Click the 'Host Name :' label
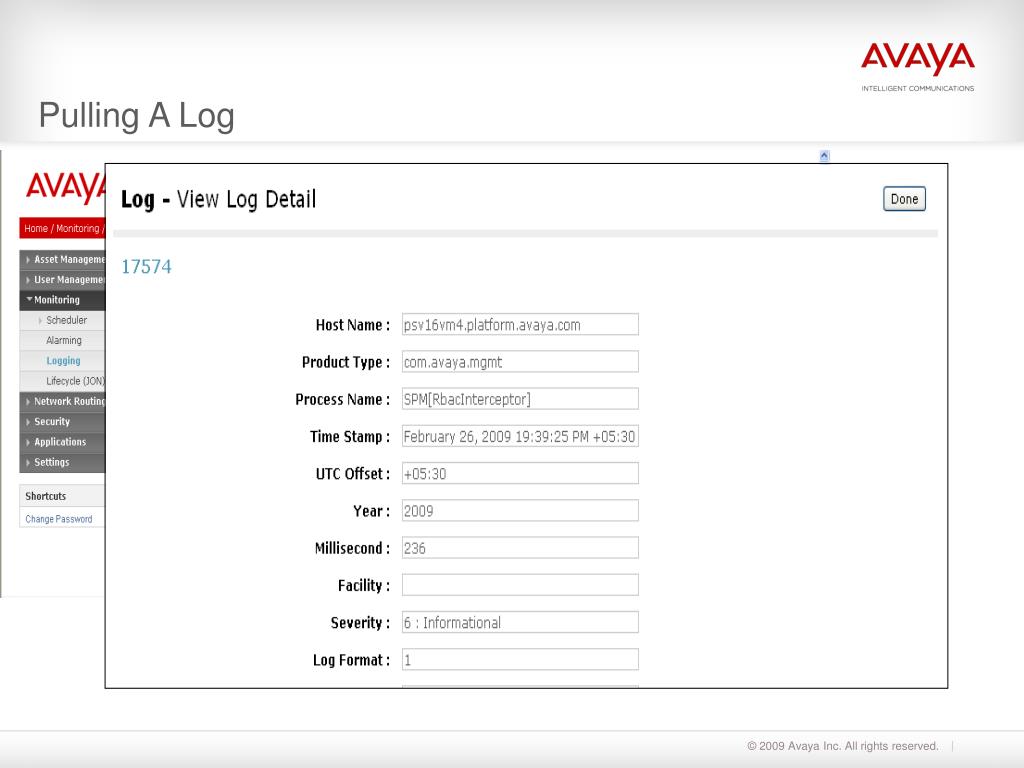Viewport: 1024px width, 768px height. click(x=353, y=325)
